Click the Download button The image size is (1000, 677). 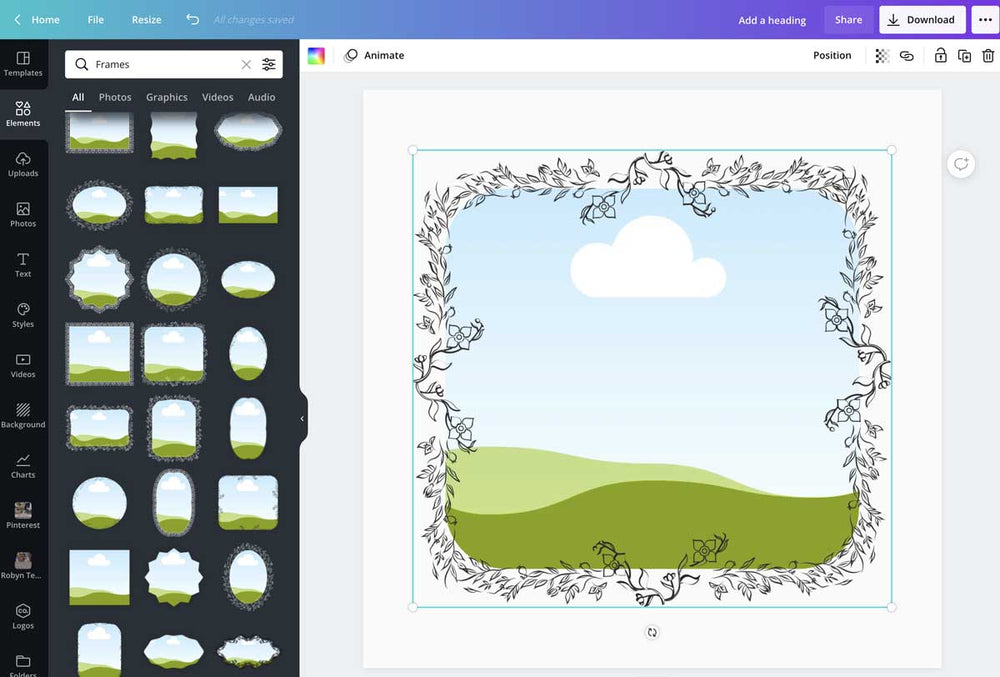coord(922,20)
